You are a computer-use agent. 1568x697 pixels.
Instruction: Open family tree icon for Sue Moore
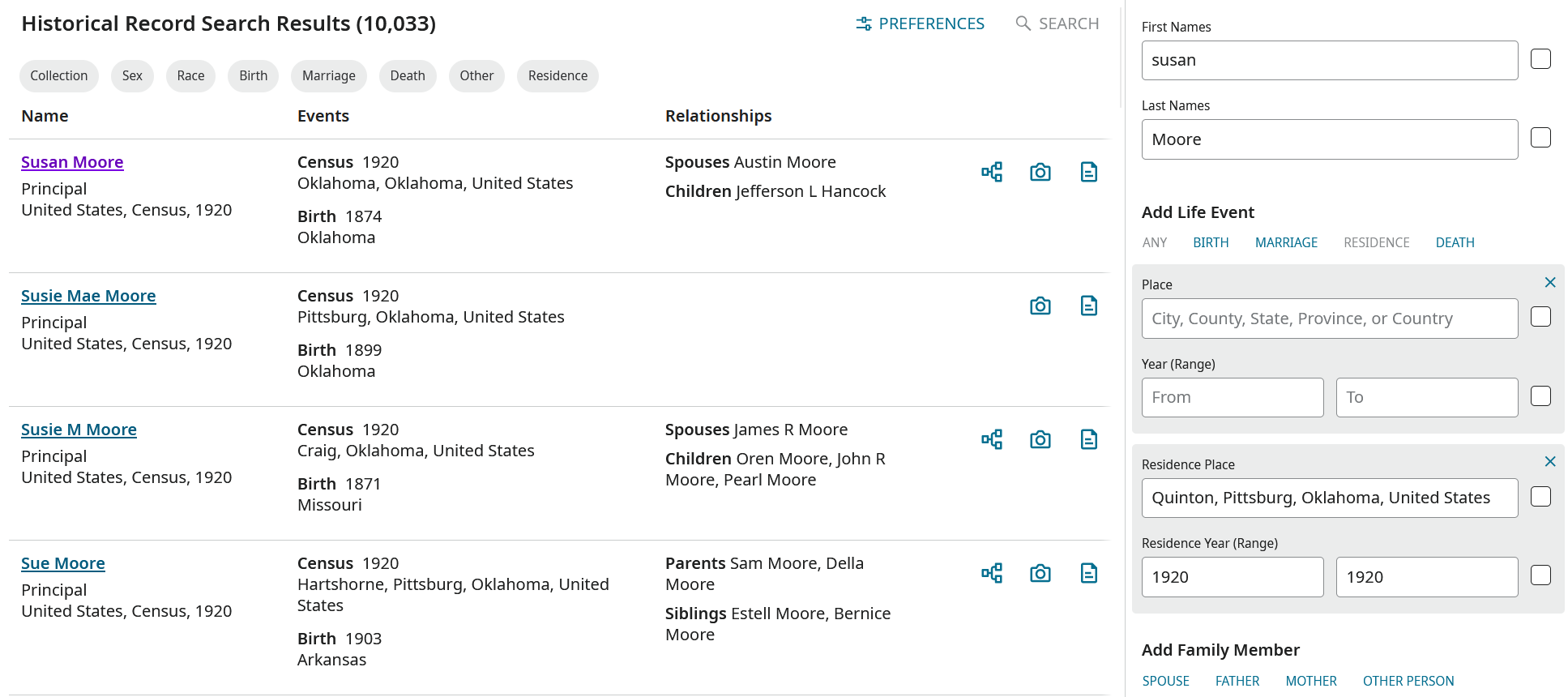tap(992, 573)
